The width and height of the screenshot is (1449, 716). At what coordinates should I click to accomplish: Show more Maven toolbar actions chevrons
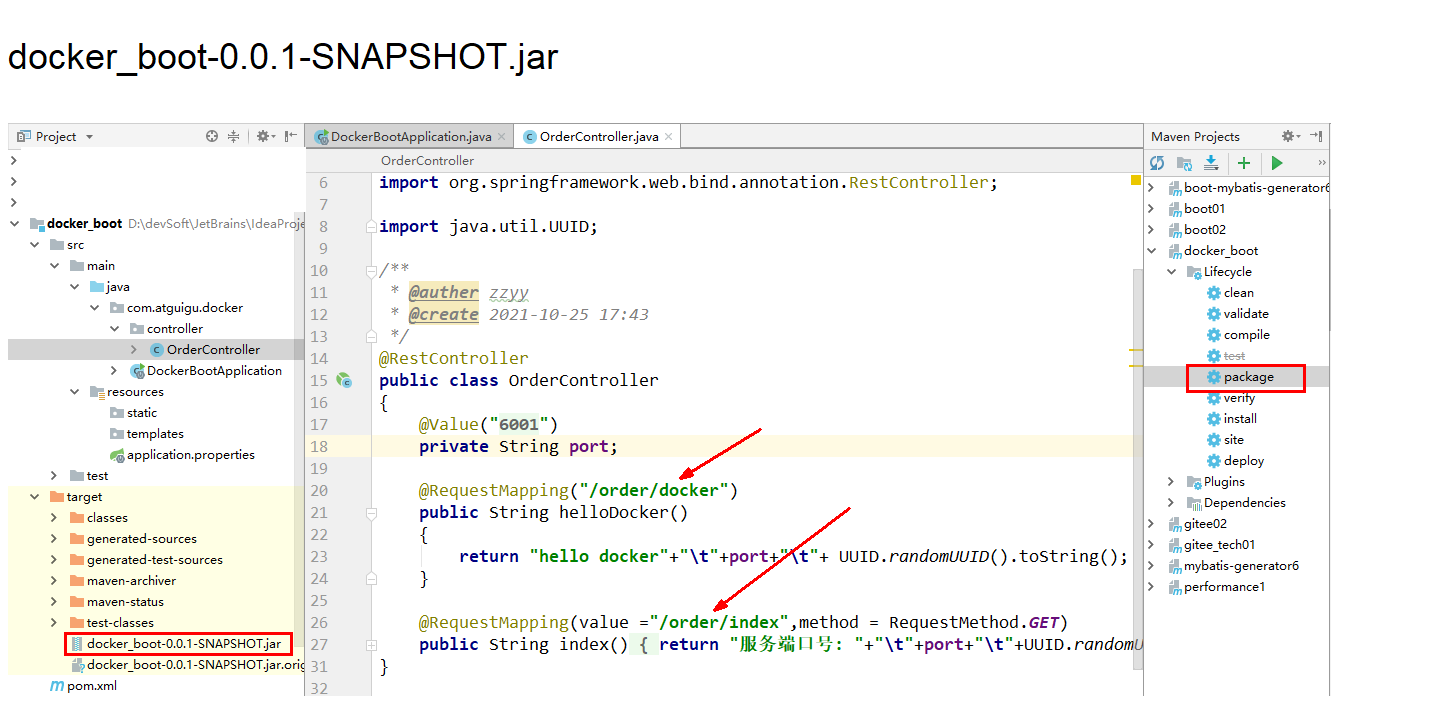click(x=1322, y=162)
